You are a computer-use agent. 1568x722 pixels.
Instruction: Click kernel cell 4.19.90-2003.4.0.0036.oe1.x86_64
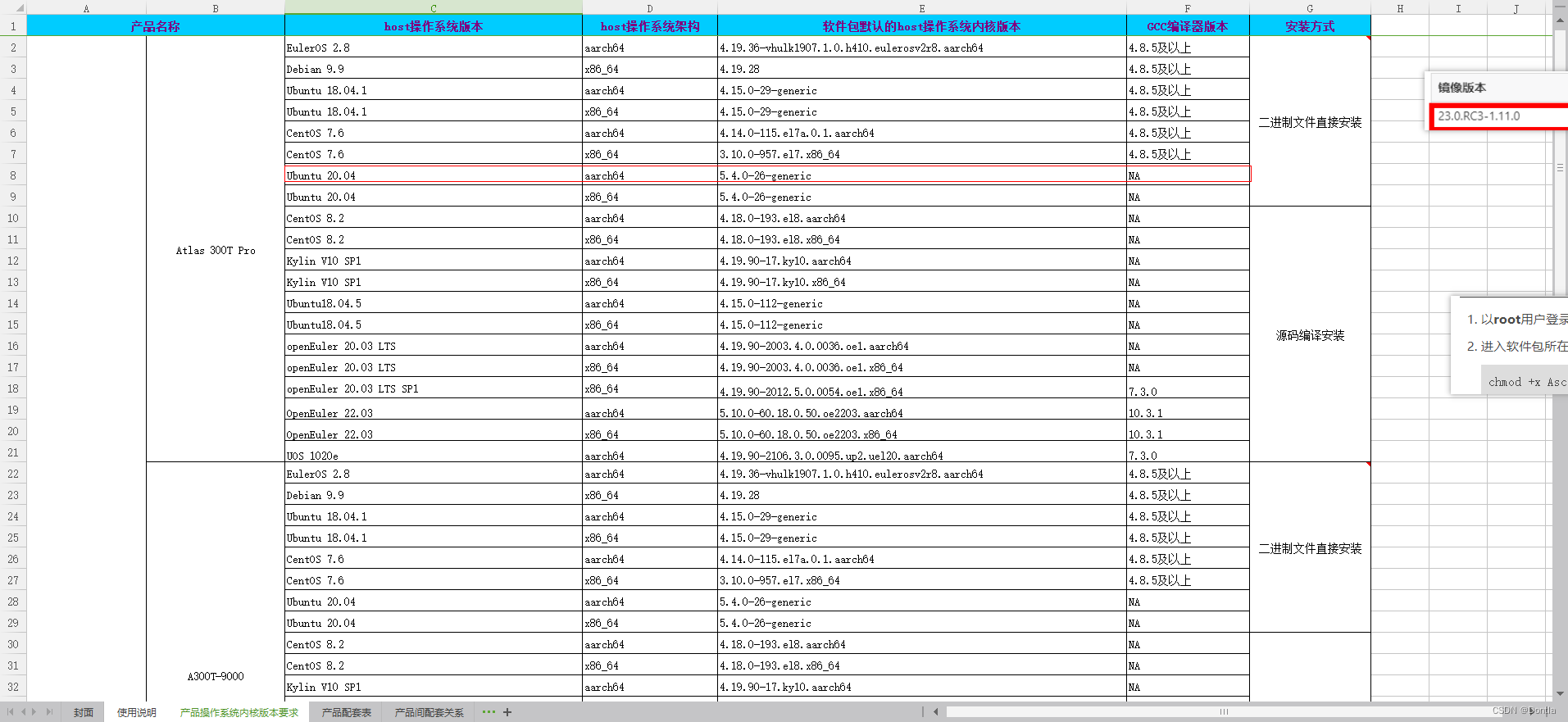tap(922, 367)
